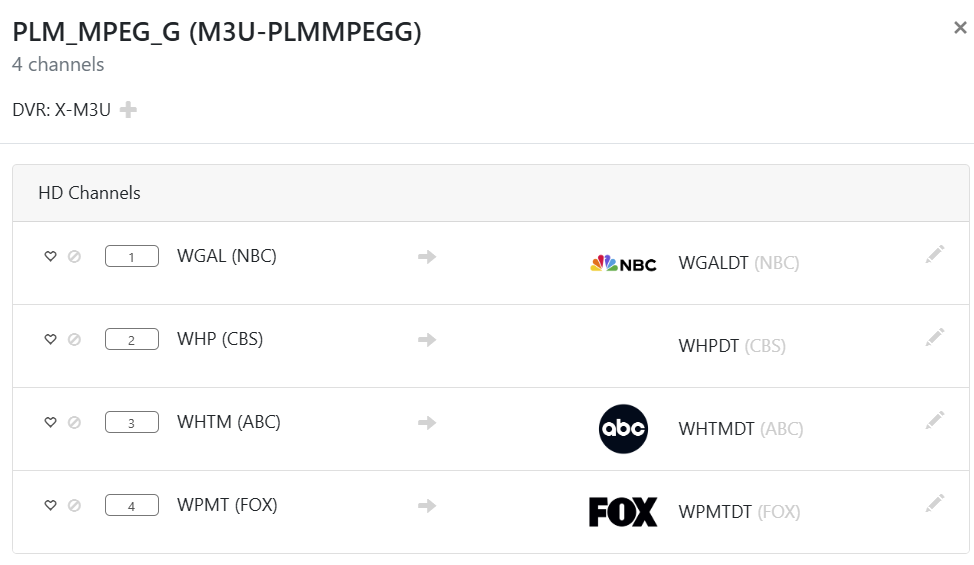The image size is (974, 565).
Task: Toggle favorite heart for WHP (CBS)
Action: click(50, 339)
